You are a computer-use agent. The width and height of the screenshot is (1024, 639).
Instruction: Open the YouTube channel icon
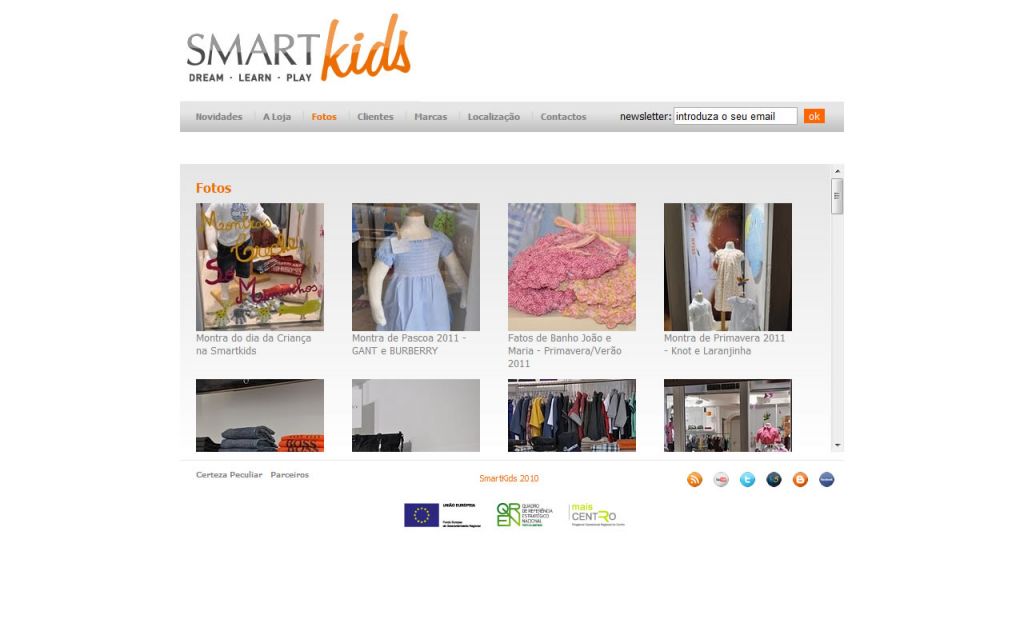(721, 480)
